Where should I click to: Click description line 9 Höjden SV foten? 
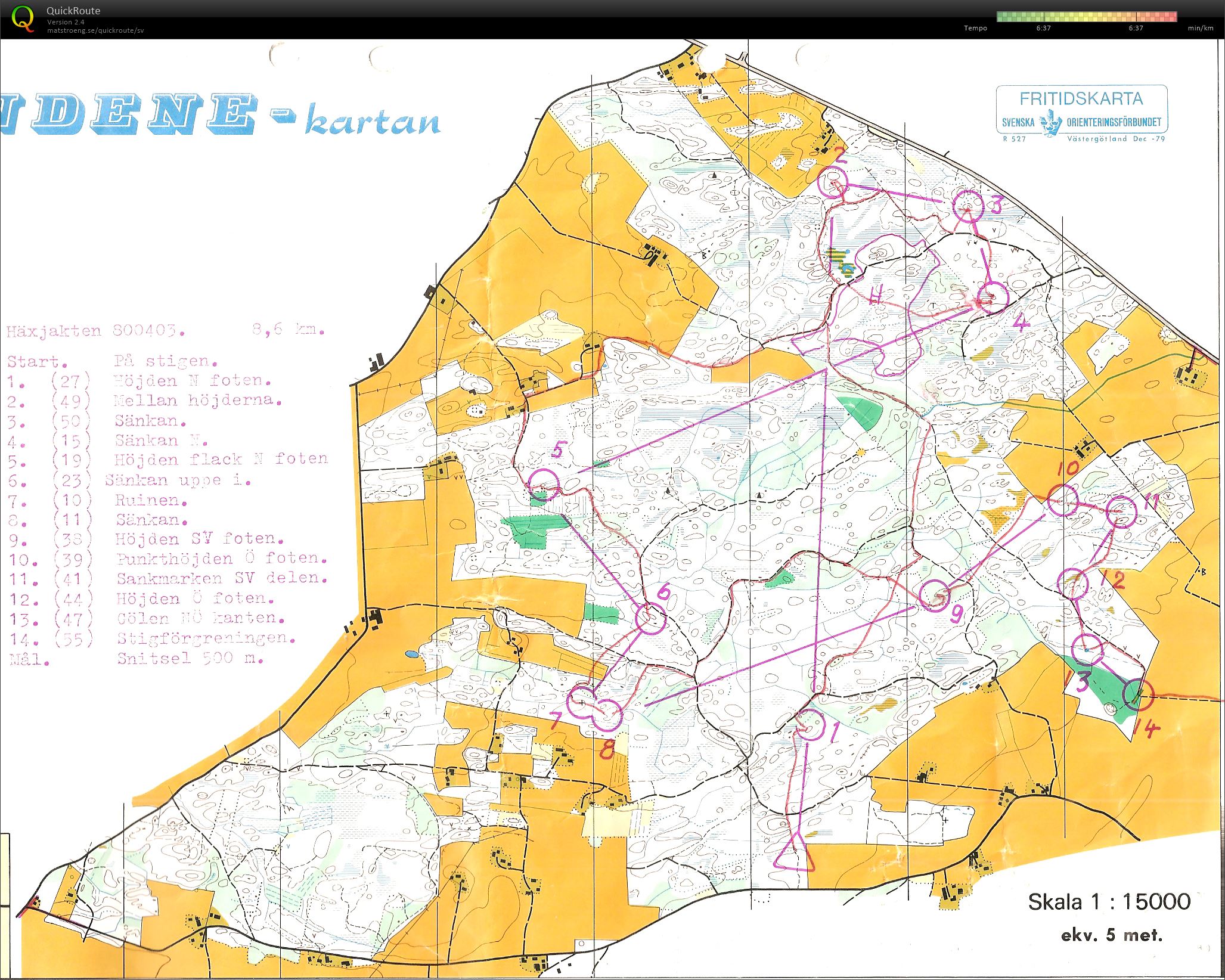click(x=145, y=539)
